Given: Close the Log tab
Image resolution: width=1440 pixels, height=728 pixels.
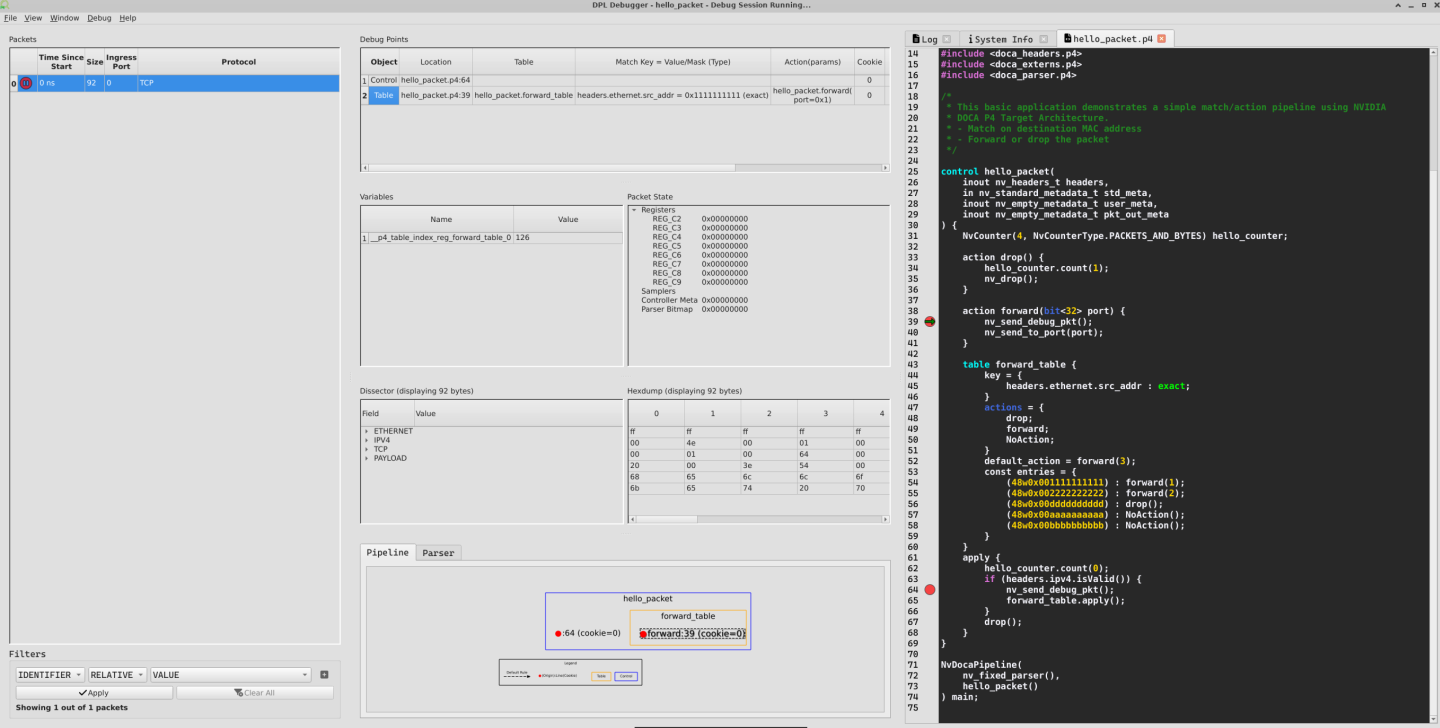Looking at the screenshot, I should pos(946,39).
